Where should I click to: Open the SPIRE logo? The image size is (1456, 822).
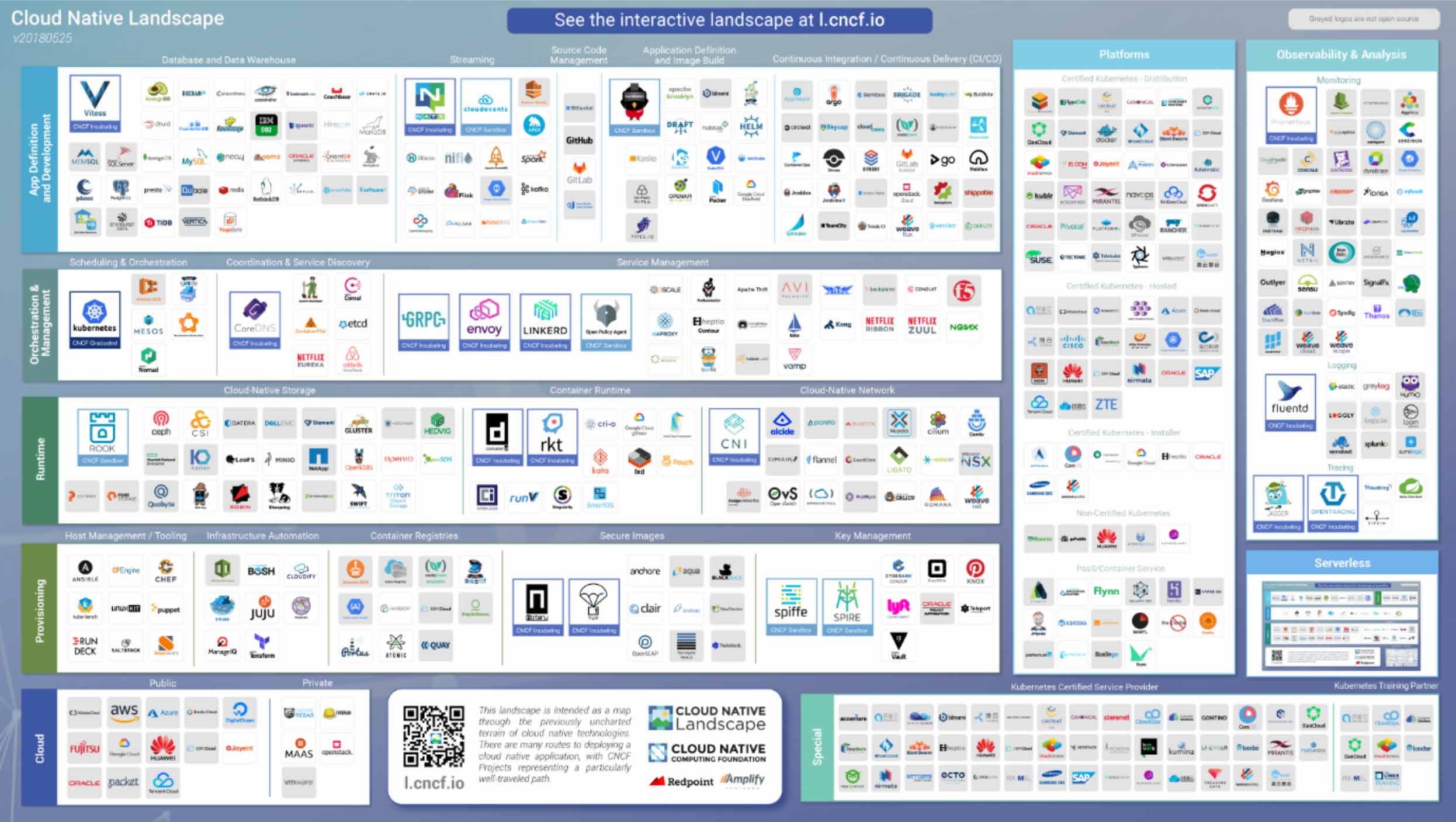coord(847,607)
